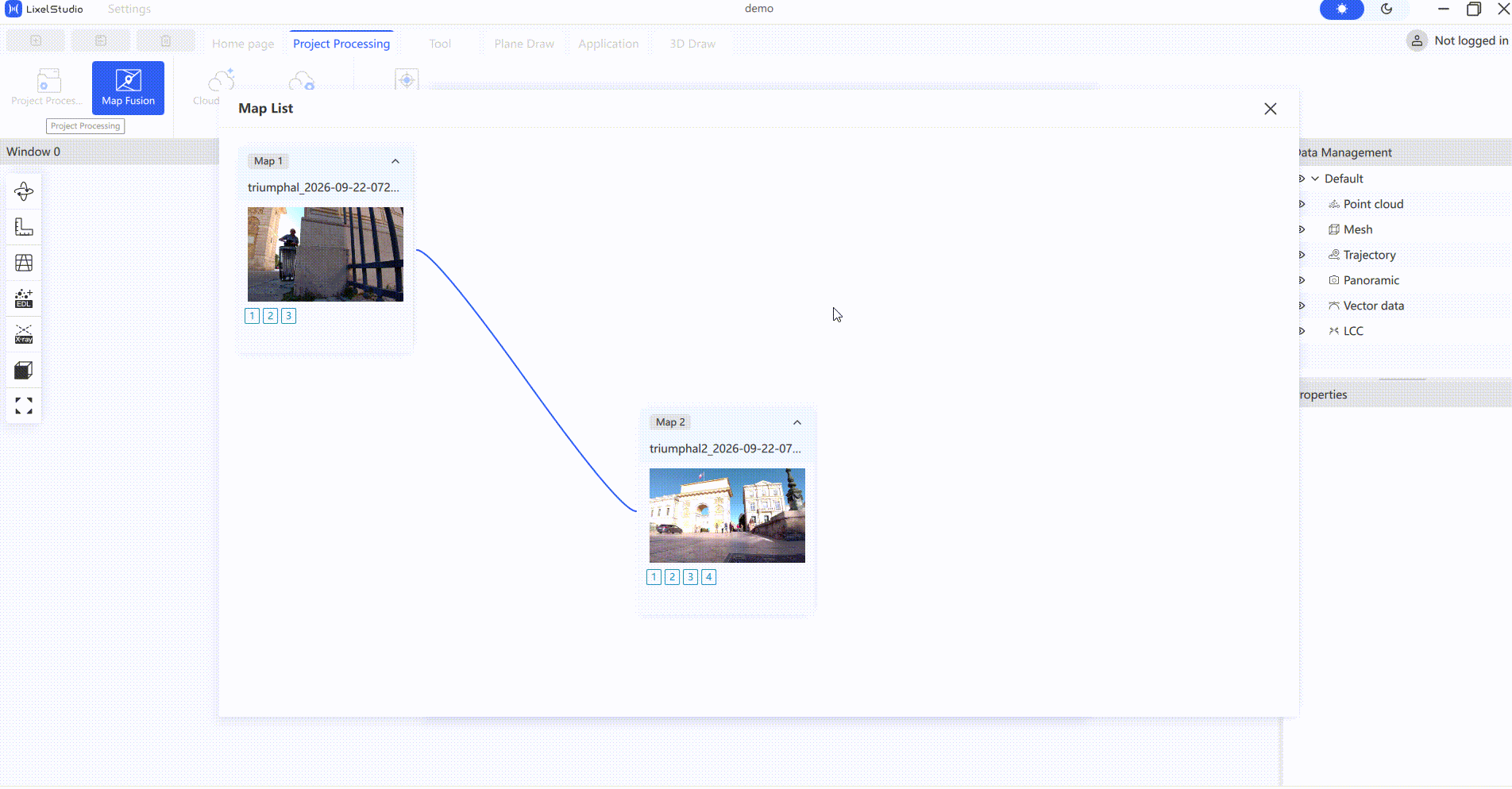
Task: Open the Application tab
Action: pyautogui.click(x=608, y=44)
